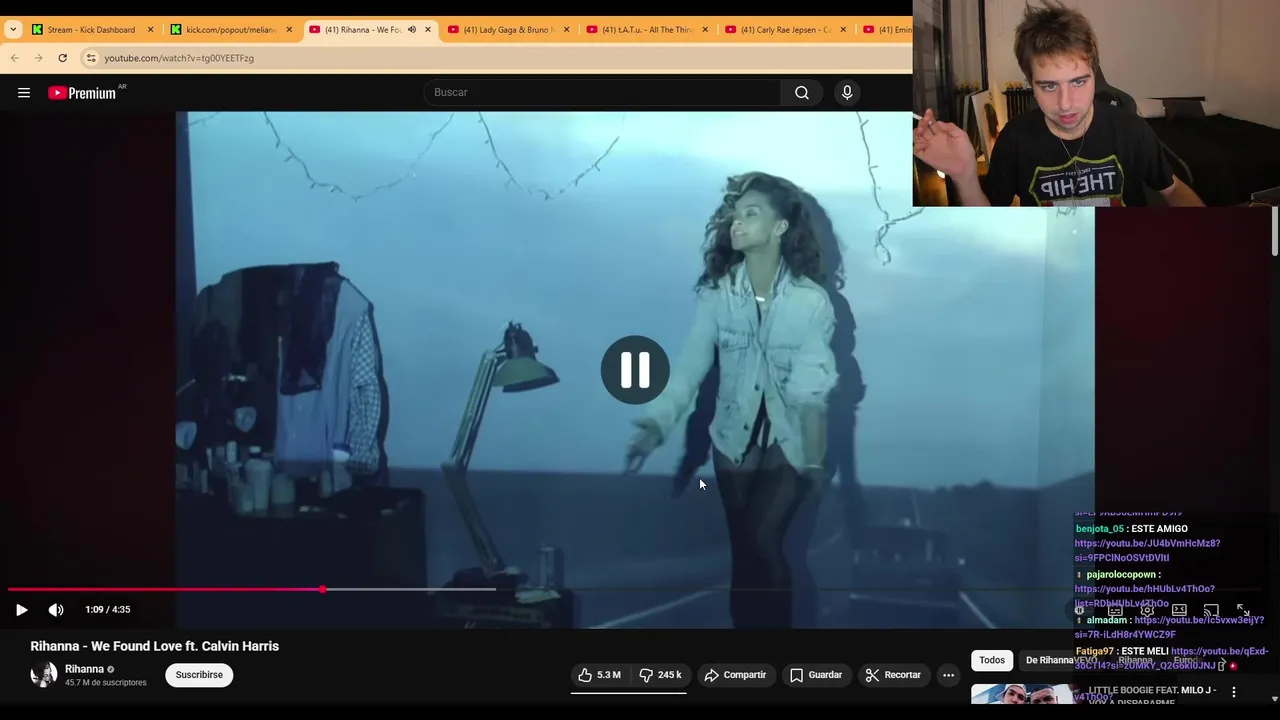1280x720 pixels.
Task: Open the Recortar clip button
Action: tap(893, 675)
